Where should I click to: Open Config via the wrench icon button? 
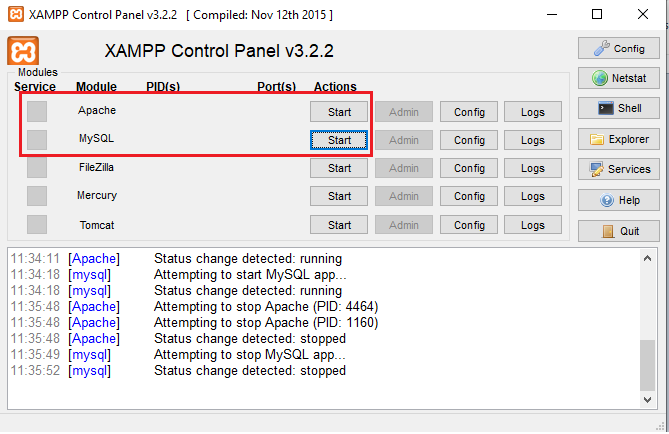point(619,49)
